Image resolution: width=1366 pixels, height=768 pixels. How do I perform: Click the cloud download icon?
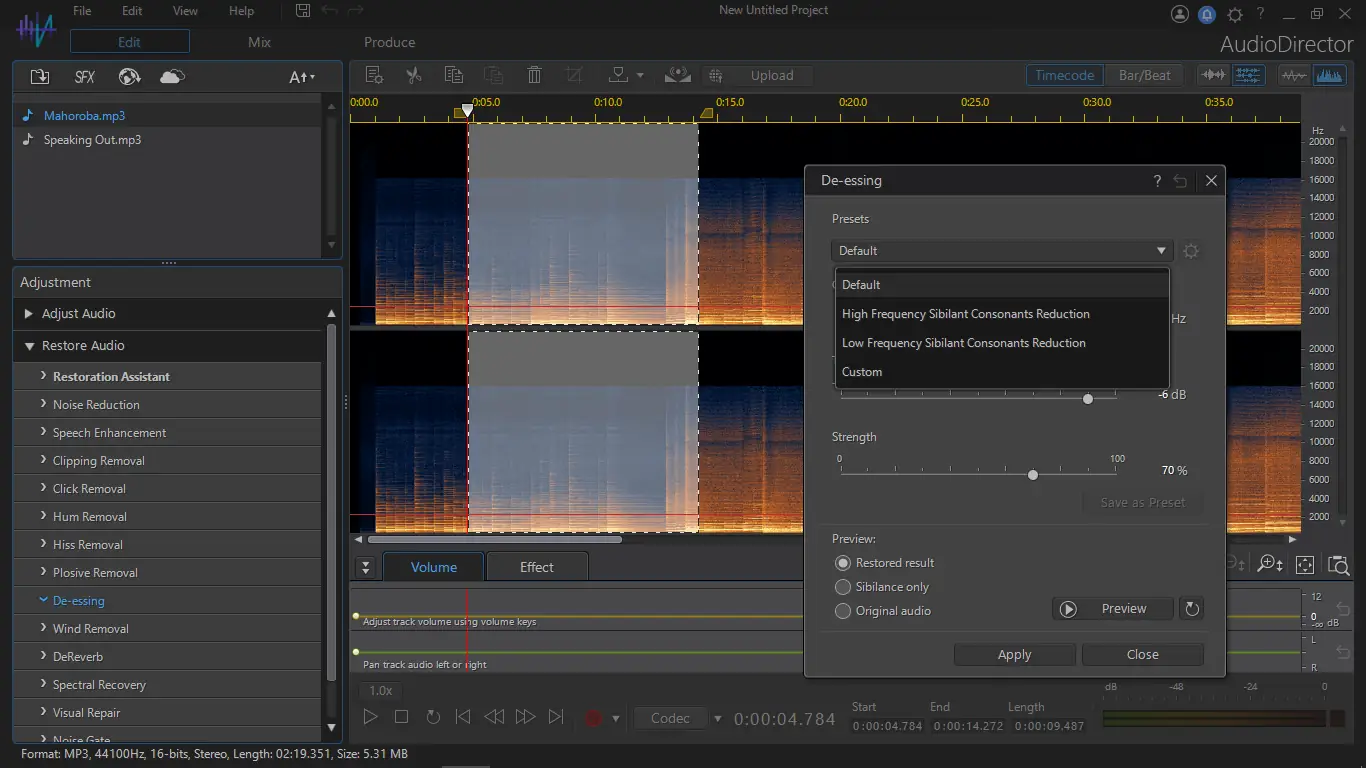[172, 77]
